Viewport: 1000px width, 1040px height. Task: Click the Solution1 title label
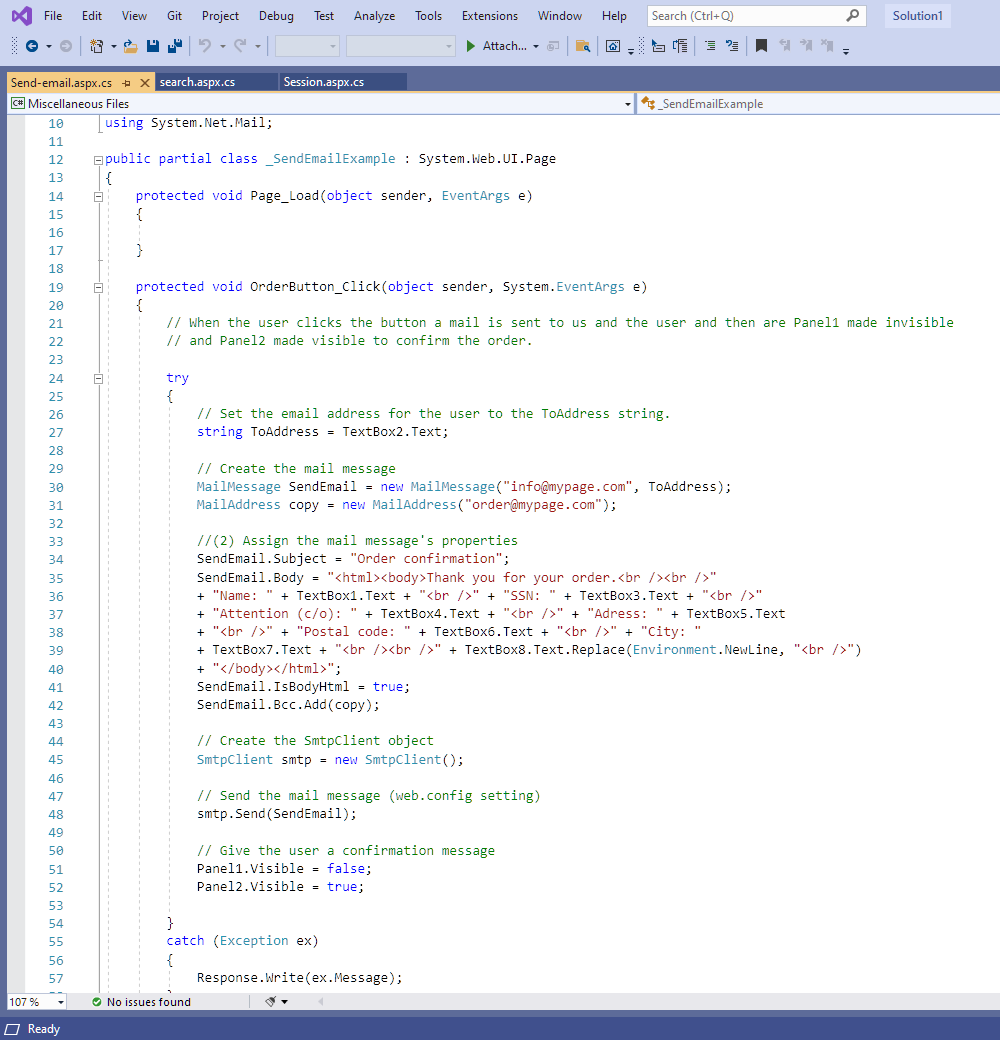pyautogui.click(x=917, y=15)
